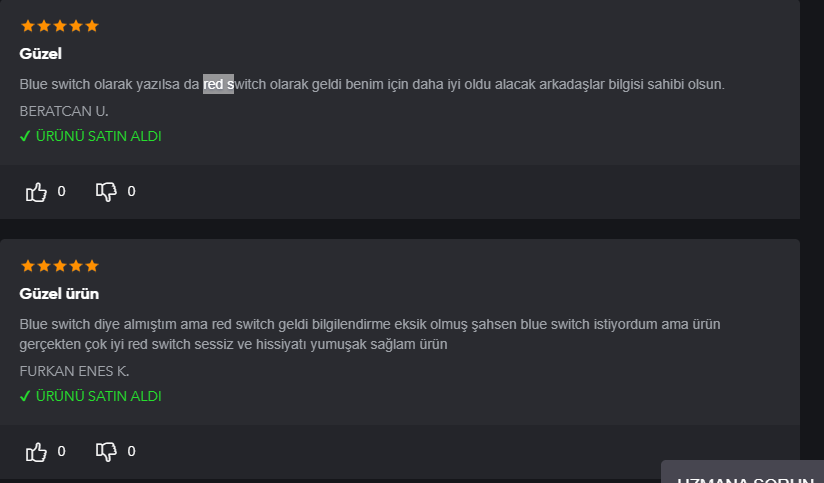824x483 pixels.
Task: Like Beratcan U.'s review with thumbs up
Action: click(x=37, y=191)
